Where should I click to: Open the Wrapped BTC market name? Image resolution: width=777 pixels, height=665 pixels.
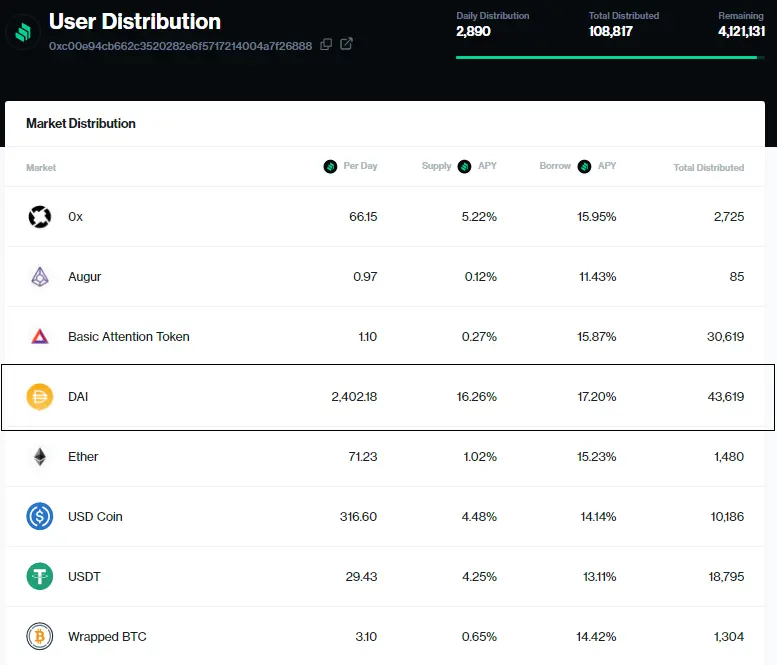coord(107,636)
